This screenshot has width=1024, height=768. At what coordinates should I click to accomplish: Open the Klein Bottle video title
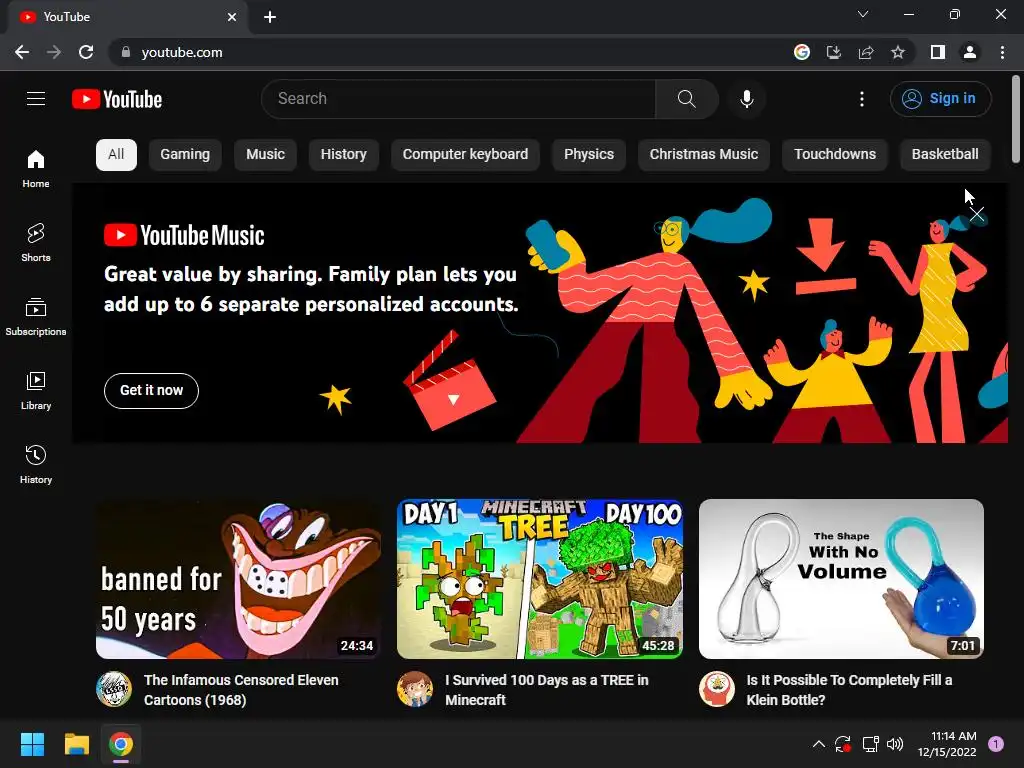pos(849,690)
